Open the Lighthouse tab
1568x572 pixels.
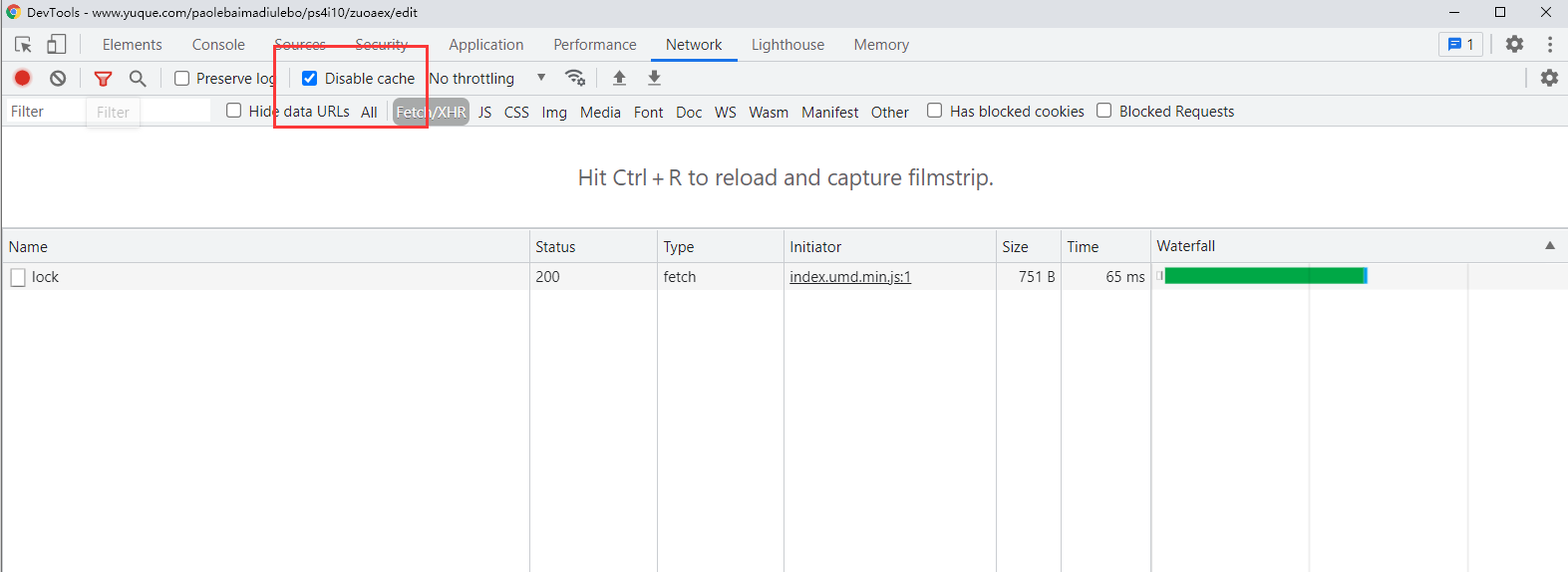click(x=787, y=45)
